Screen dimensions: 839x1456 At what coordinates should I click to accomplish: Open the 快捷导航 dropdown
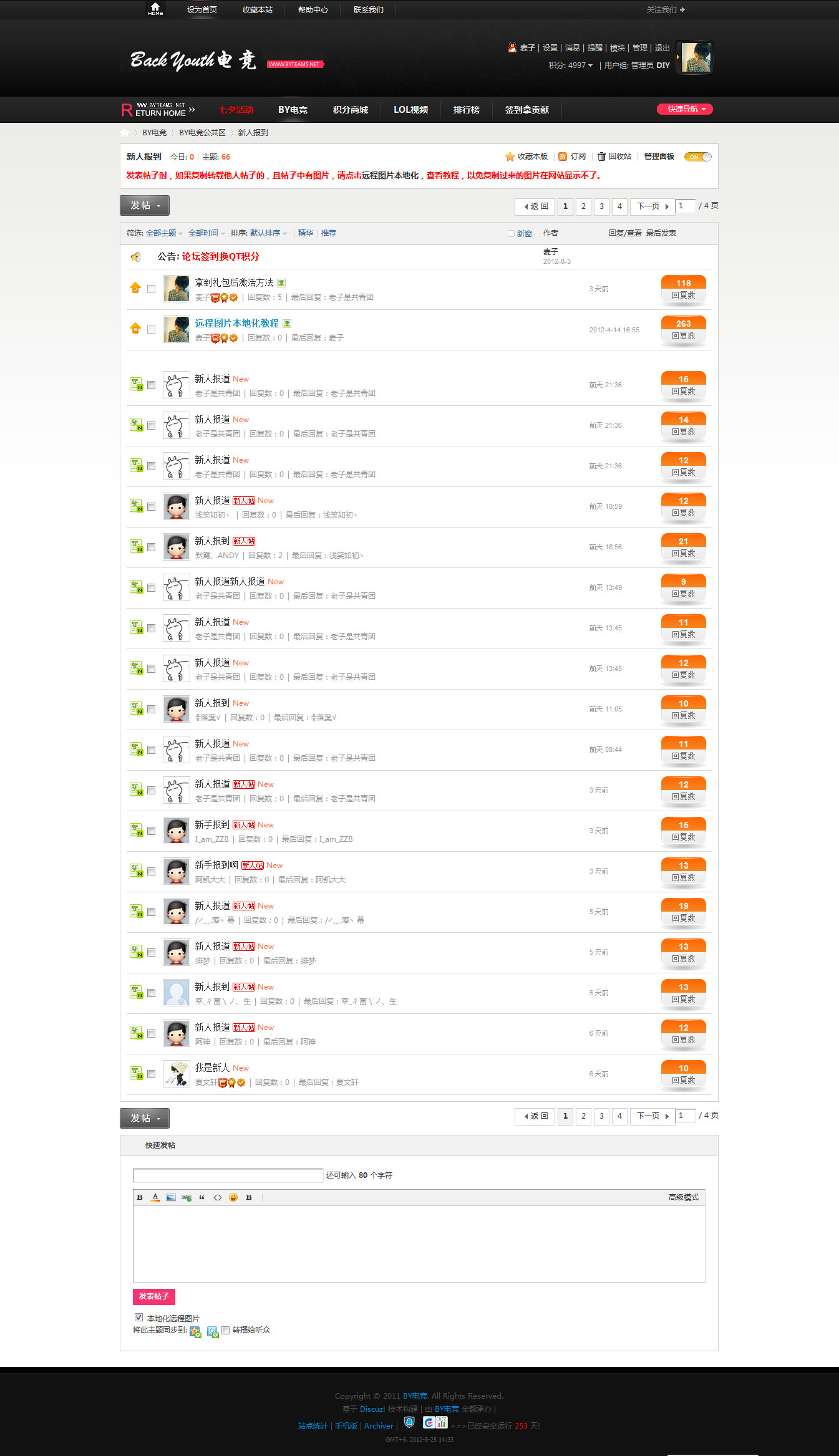[684, 109]
